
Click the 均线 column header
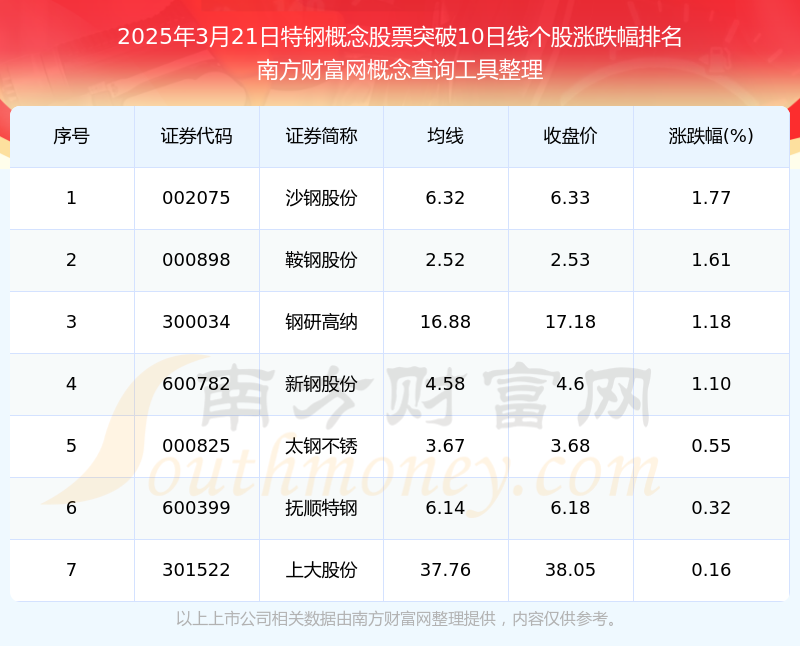[x=445, y=136]
